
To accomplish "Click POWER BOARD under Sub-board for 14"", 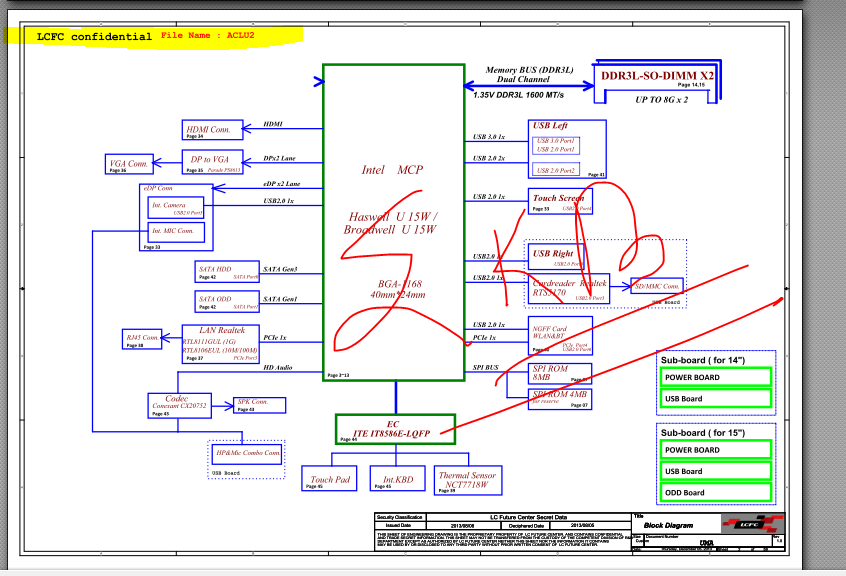I will point(715,377).
